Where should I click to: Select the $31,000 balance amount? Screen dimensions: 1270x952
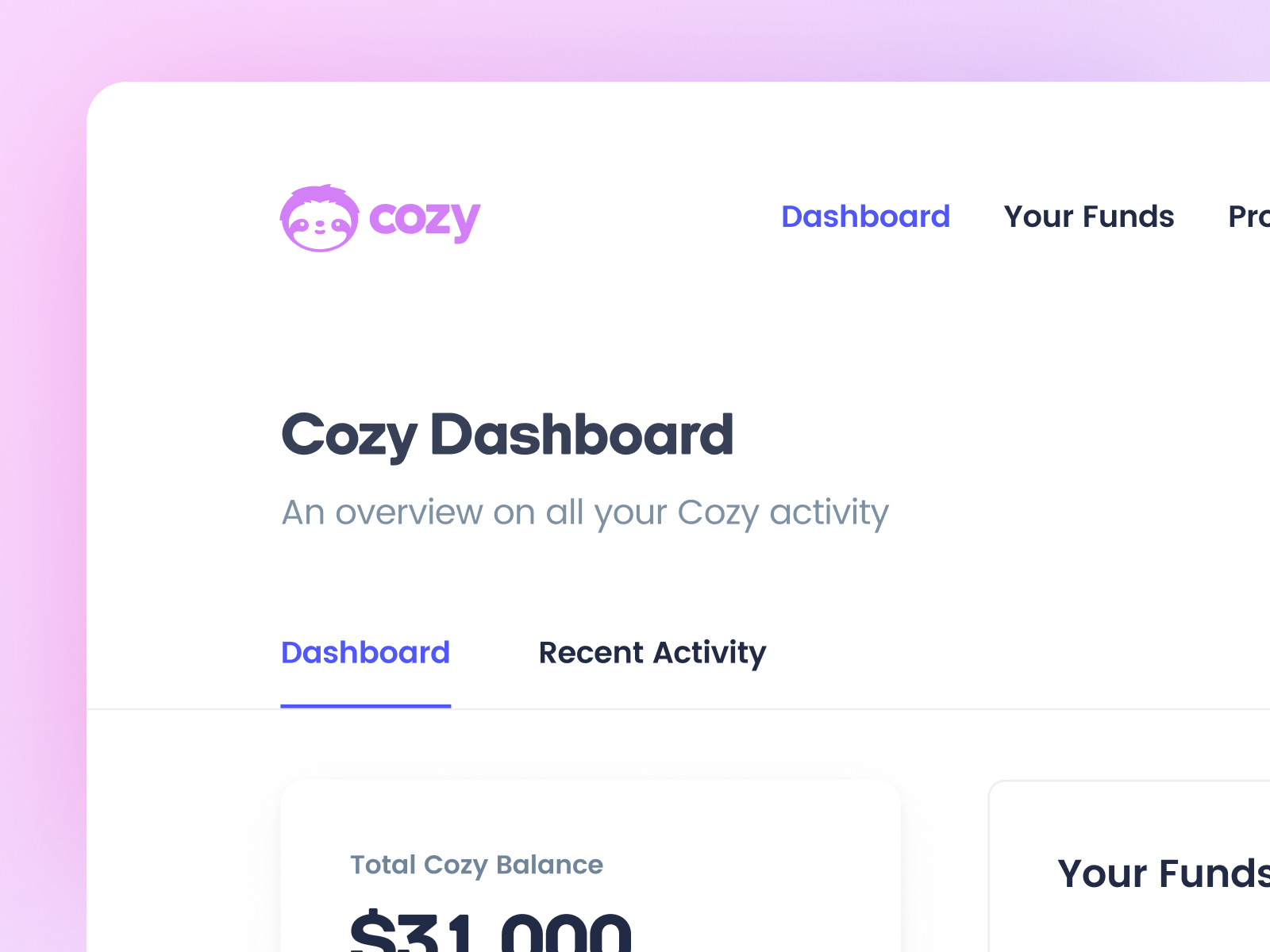pos(491,931)
